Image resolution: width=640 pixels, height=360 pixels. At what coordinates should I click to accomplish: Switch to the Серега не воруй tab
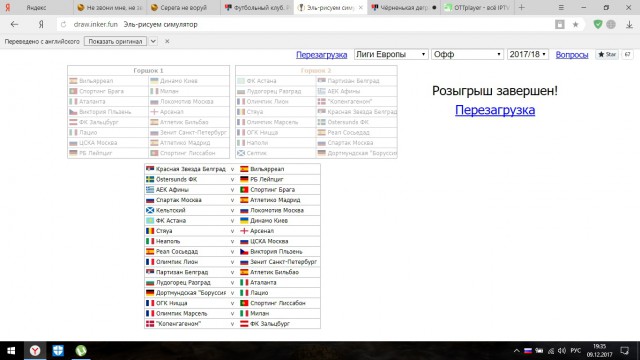183,7
